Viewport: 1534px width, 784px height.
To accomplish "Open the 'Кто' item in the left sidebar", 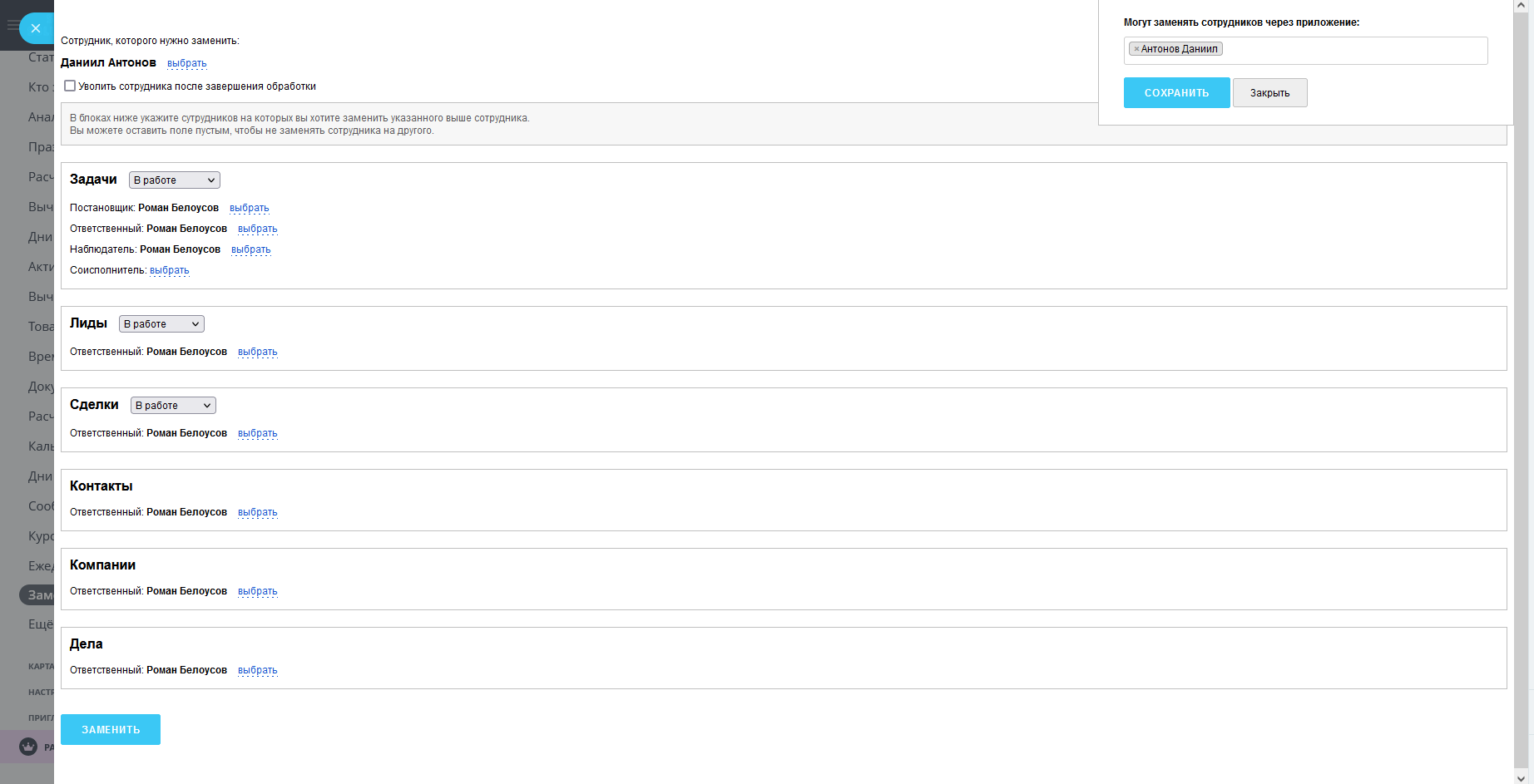I will point(40,87).
